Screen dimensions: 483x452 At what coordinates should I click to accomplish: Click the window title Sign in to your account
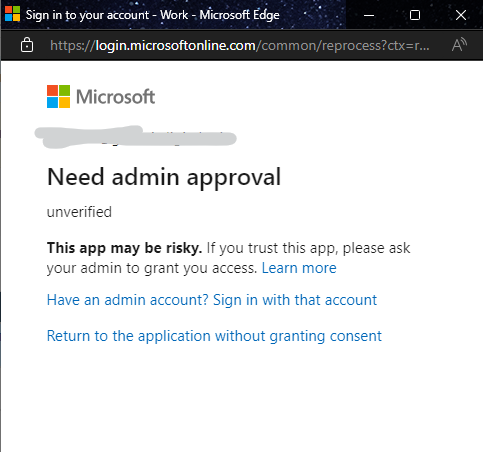tap(87, 15)
